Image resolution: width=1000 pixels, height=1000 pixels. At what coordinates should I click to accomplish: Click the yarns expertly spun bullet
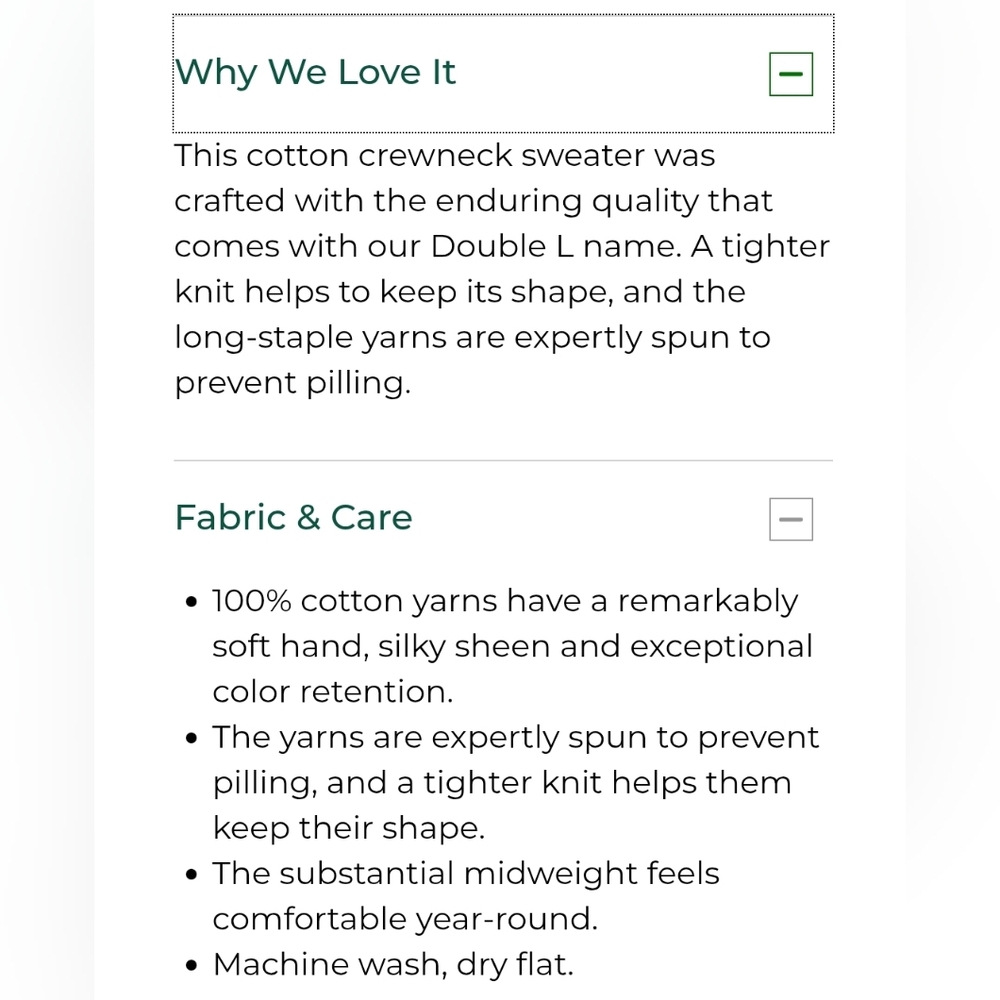[515, 783]
